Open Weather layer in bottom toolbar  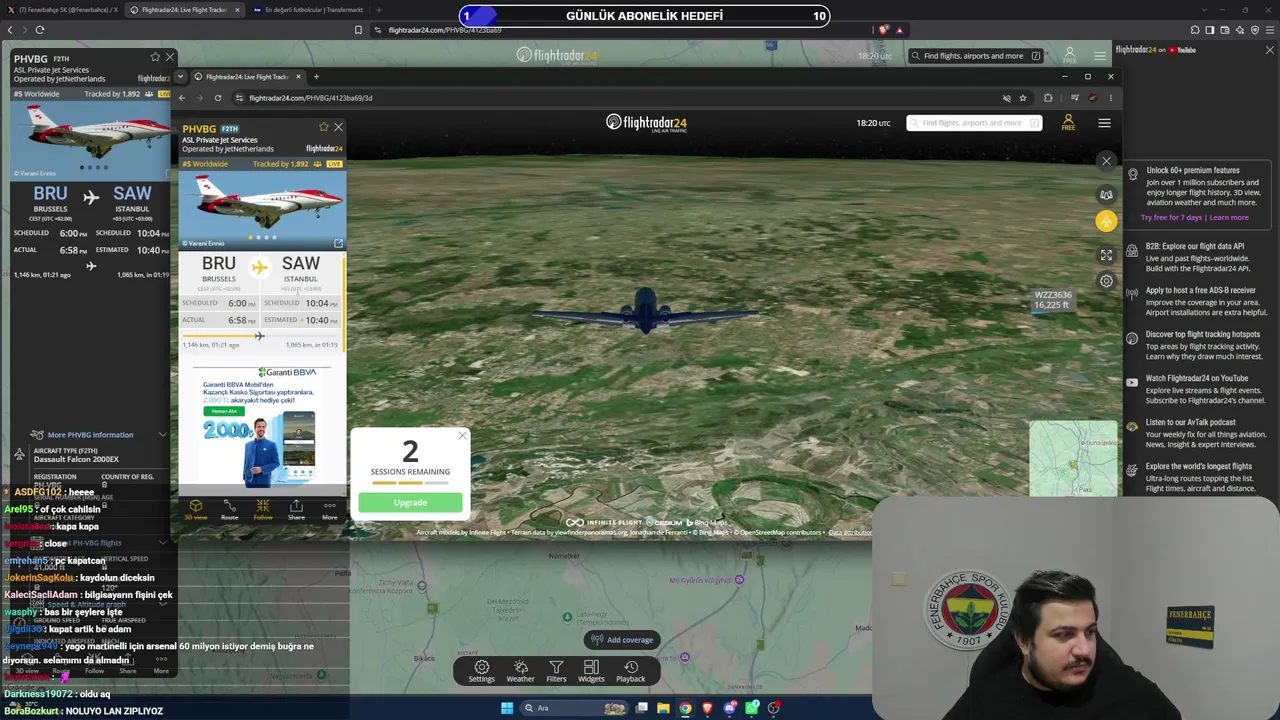click(x=520, y=671)
